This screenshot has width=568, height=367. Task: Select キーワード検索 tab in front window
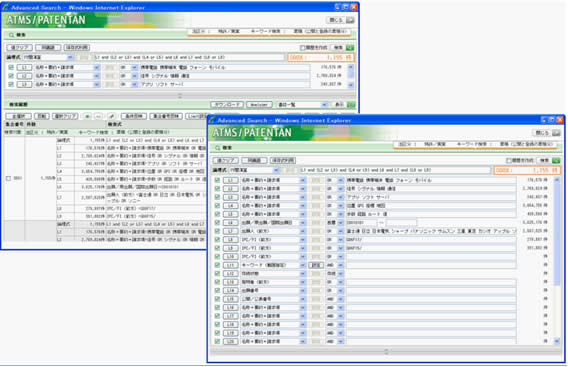click(x=471, y=144)
